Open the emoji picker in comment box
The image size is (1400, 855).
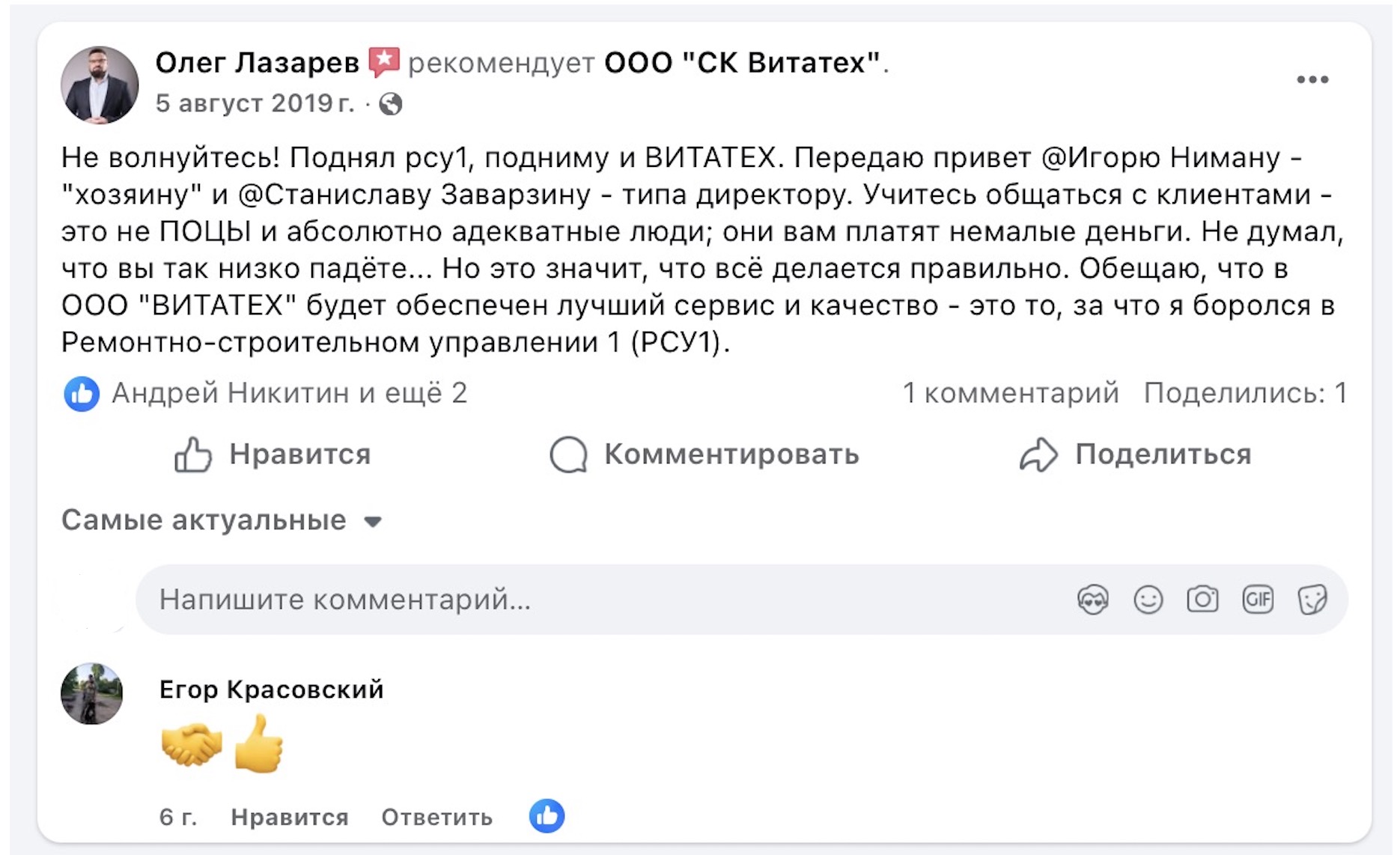click(x=1148, y=600)
